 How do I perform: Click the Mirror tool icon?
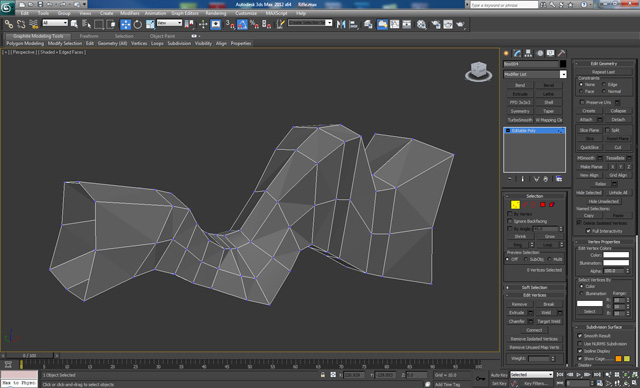coord(341,24)
